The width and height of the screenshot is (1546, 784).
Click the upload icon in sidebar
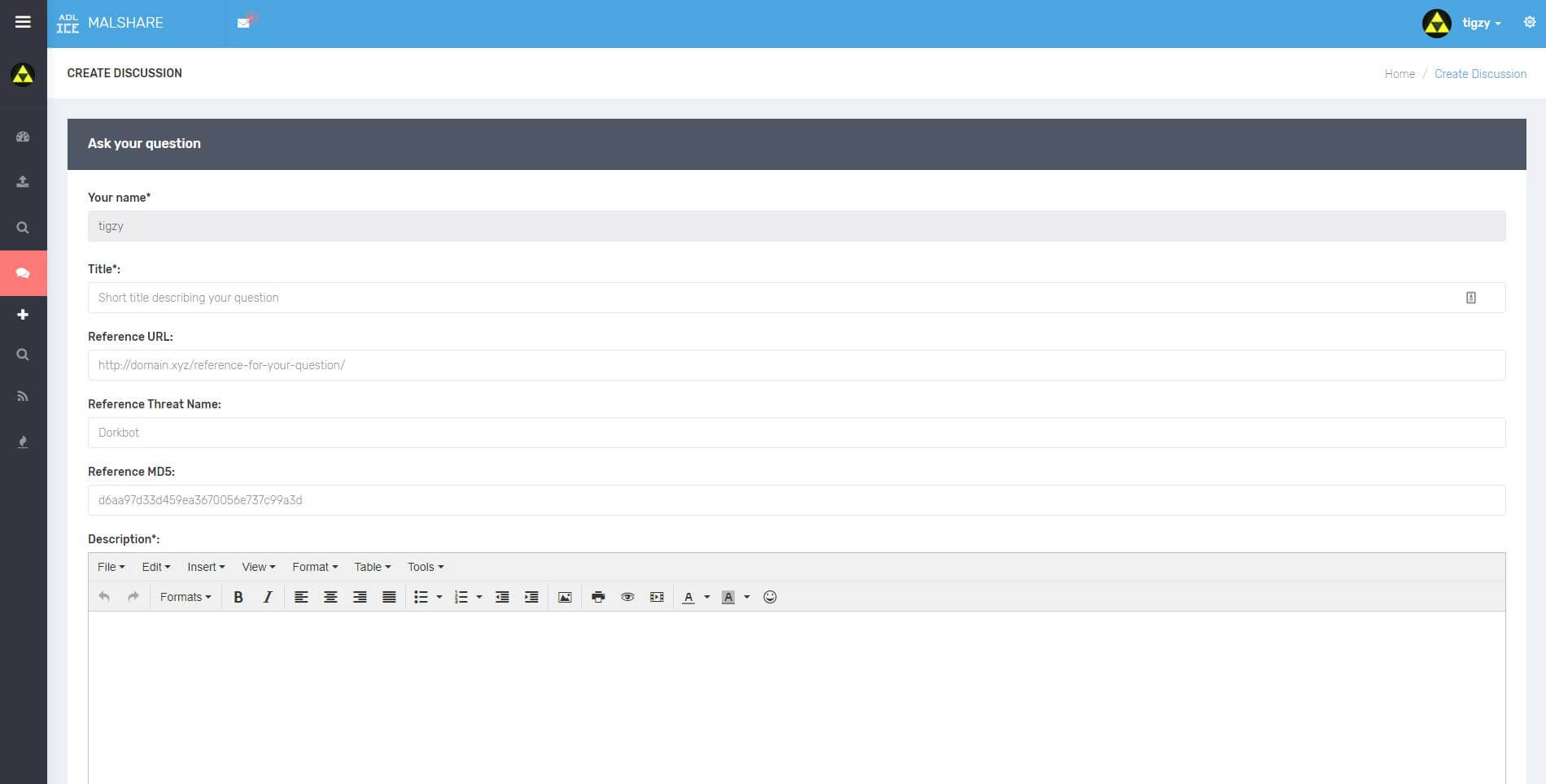click(23, 181)
